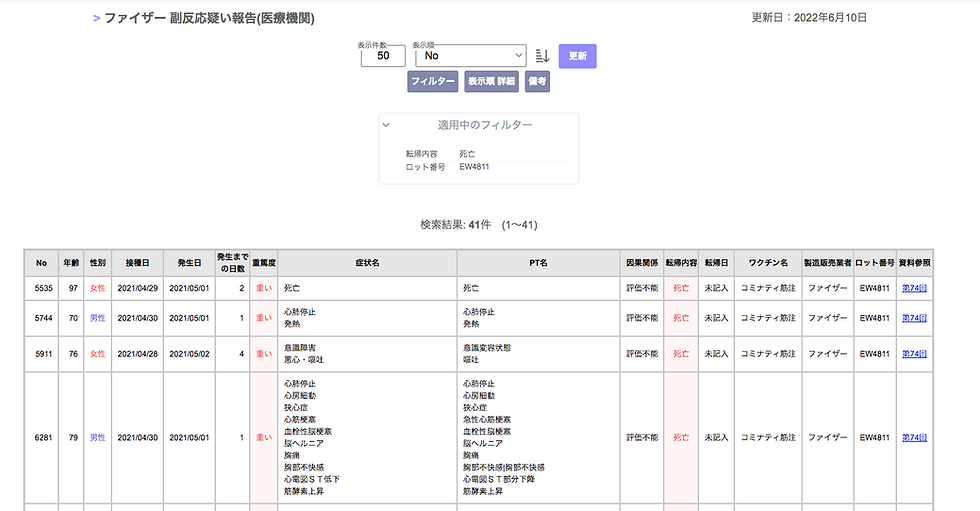The width and height of the screenshot is (980, 511).
Task: Open the 表示順 詳細 button
Action: 491,81
